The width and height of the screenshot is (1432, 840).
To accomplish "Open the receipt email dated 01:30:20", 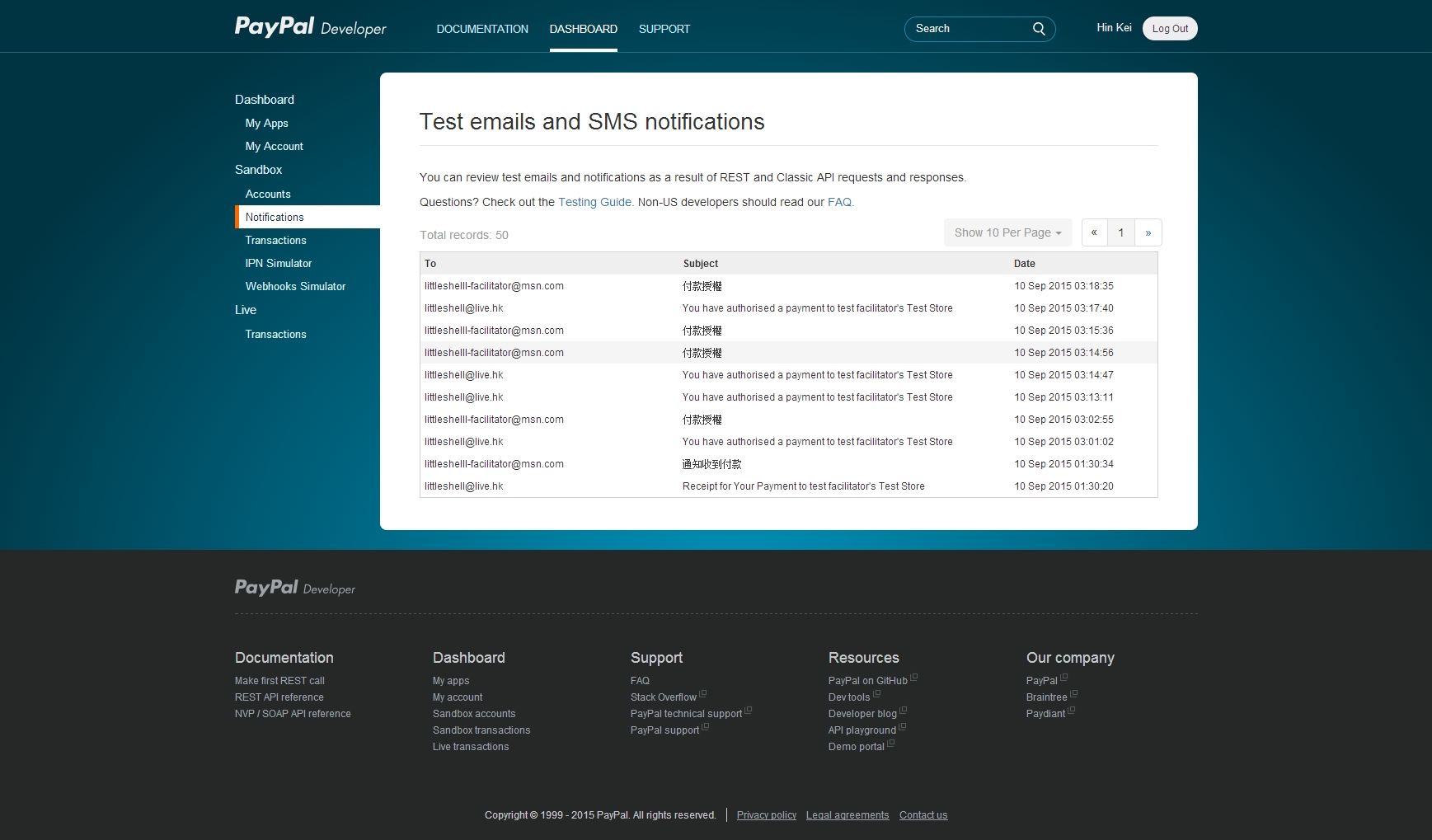I will click(x=803, y=486).
